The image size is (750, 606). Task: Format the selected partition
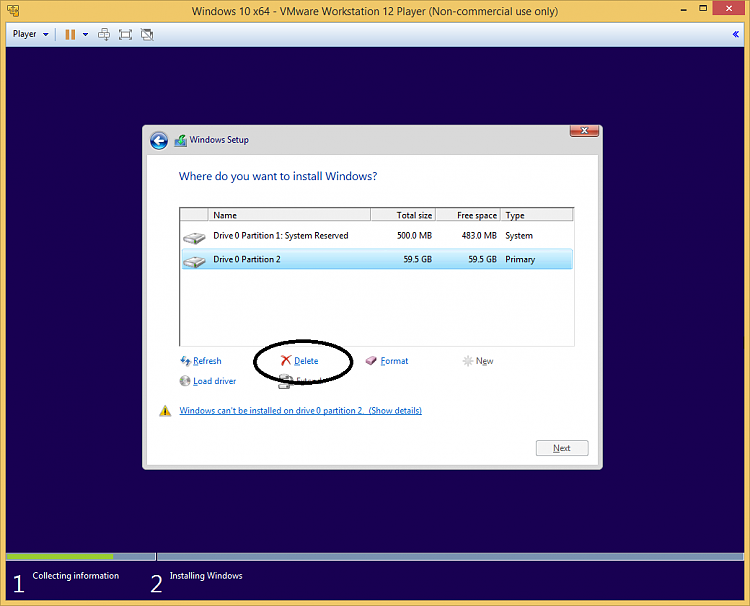(394, 361)
